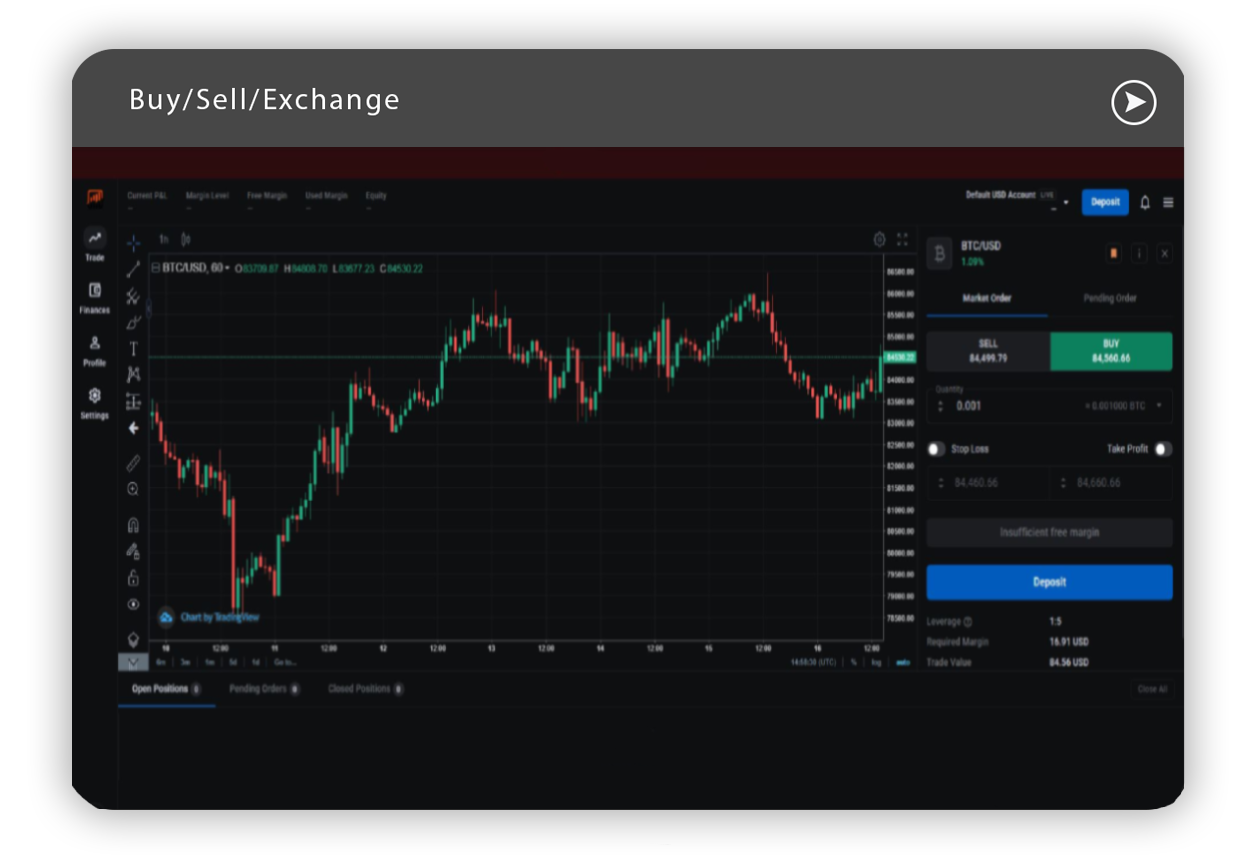Viewport: 1257px width, 860px height.
Task: Open the BTC quantity unit dropdown
Action: click(1159, 406)
